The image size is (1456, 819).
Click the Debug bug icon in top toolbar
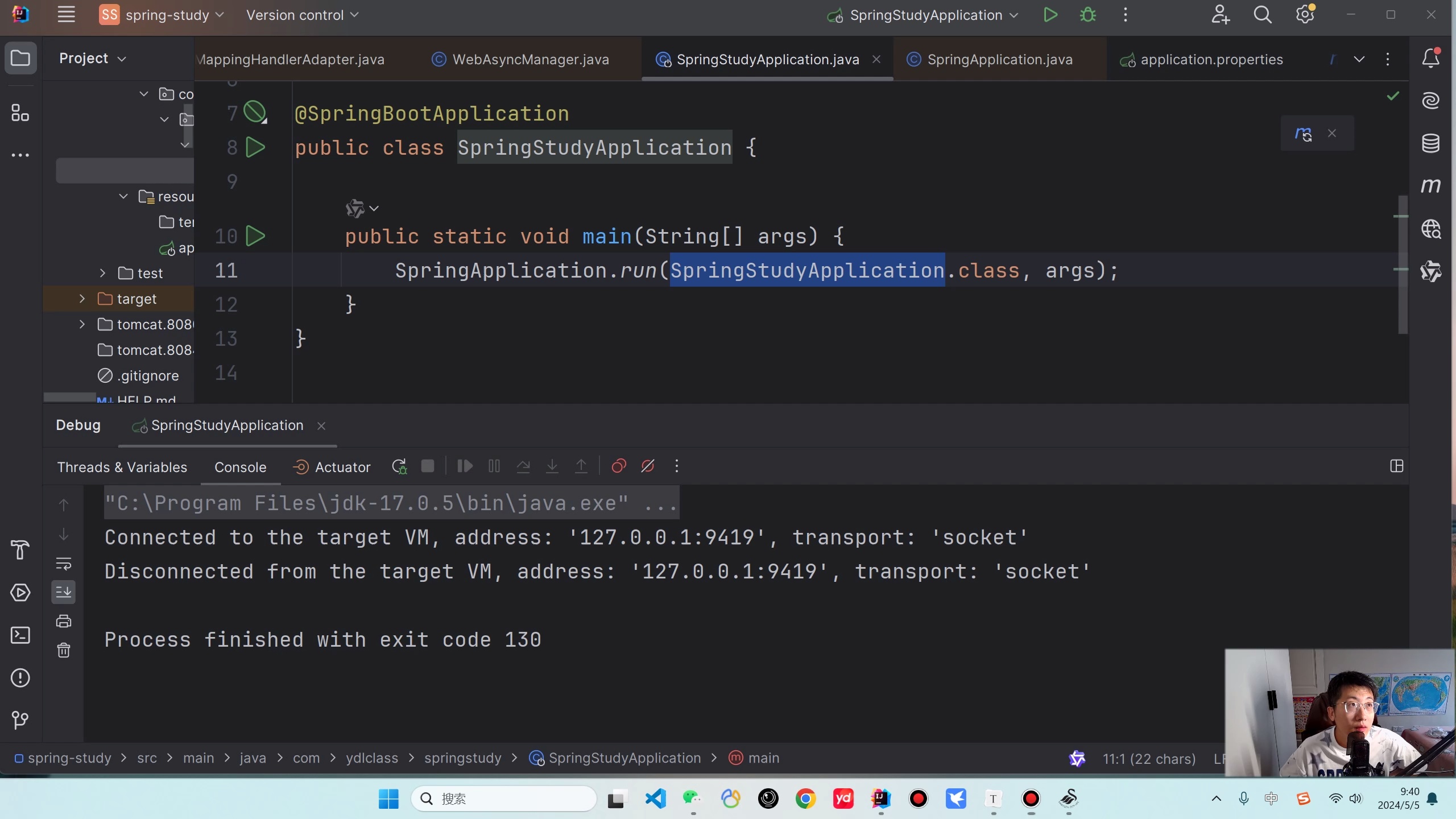click(1087, 15)
